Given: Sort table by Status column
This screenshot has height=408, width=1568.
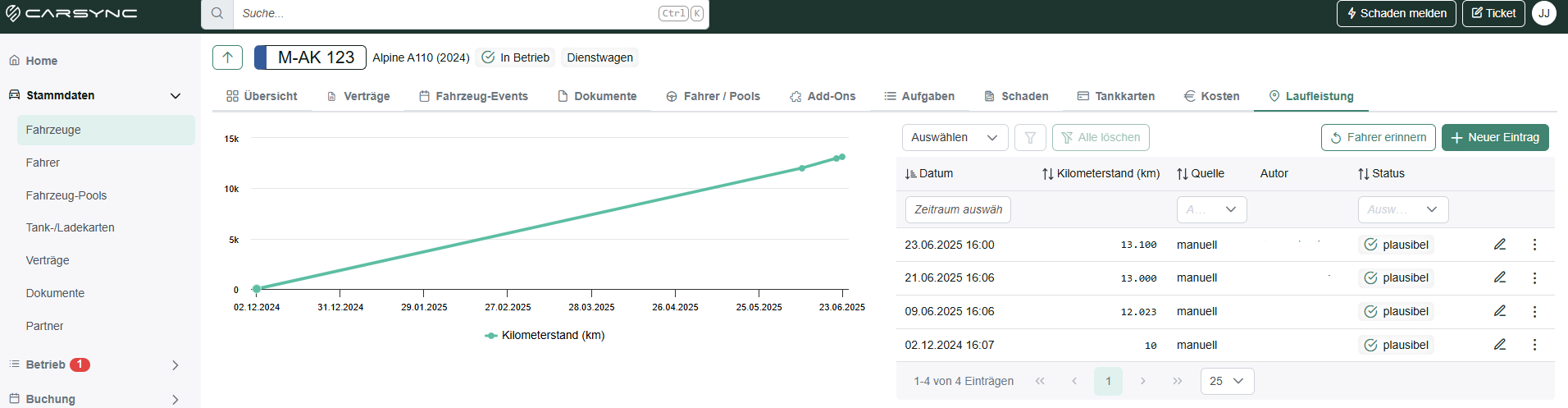Looking at the screenshot, I should tap(1381, 174).
